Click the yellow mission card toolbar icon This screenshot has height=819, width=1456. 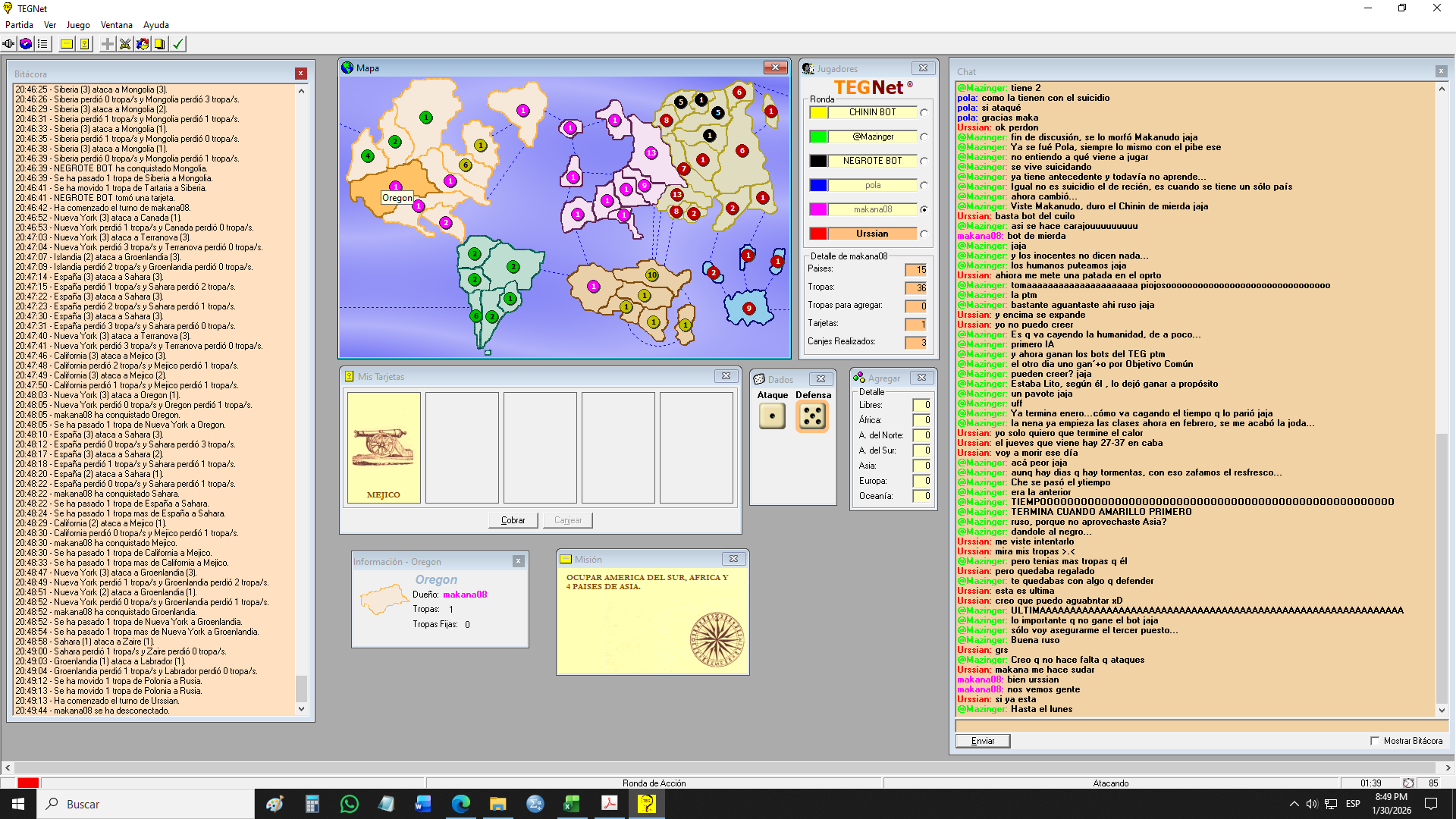point(67,44)
